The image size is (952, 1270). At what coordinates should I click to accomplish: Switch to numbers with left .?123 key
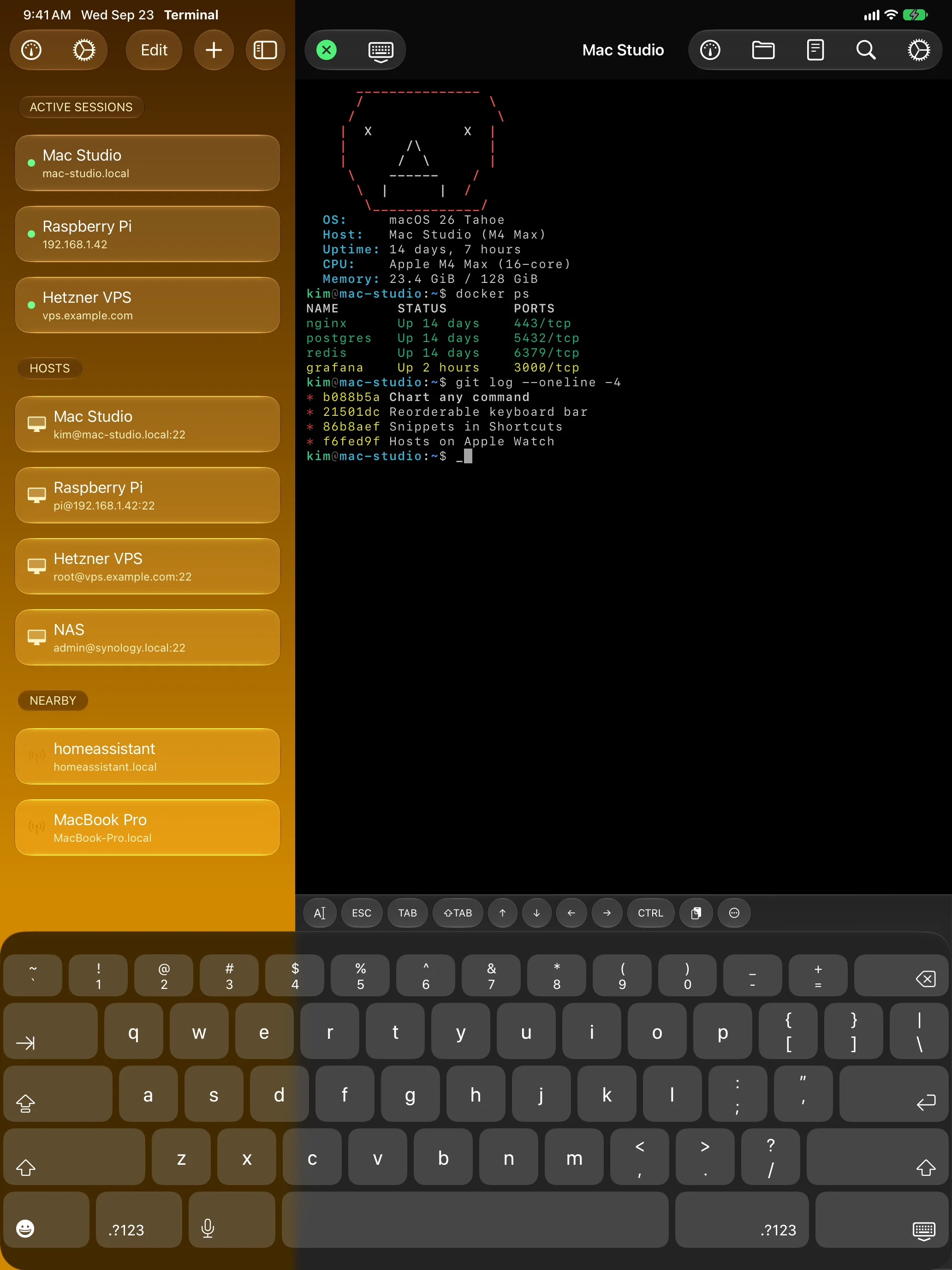139,1220
